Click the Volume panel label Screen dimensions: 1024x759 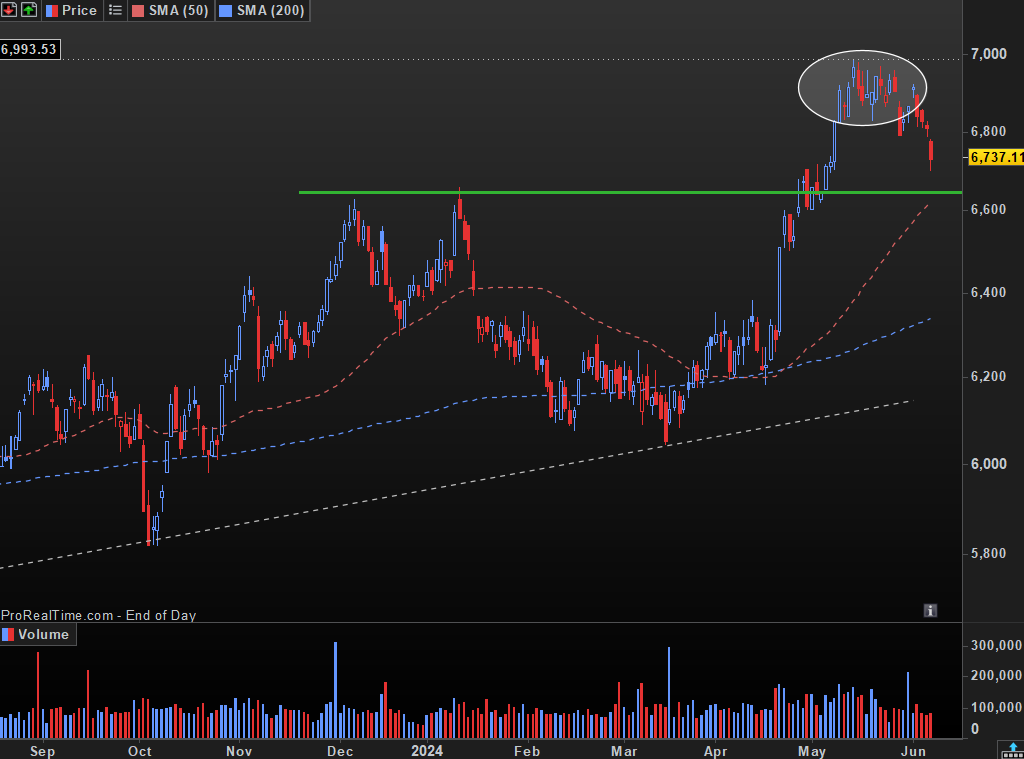pos(43,634)
